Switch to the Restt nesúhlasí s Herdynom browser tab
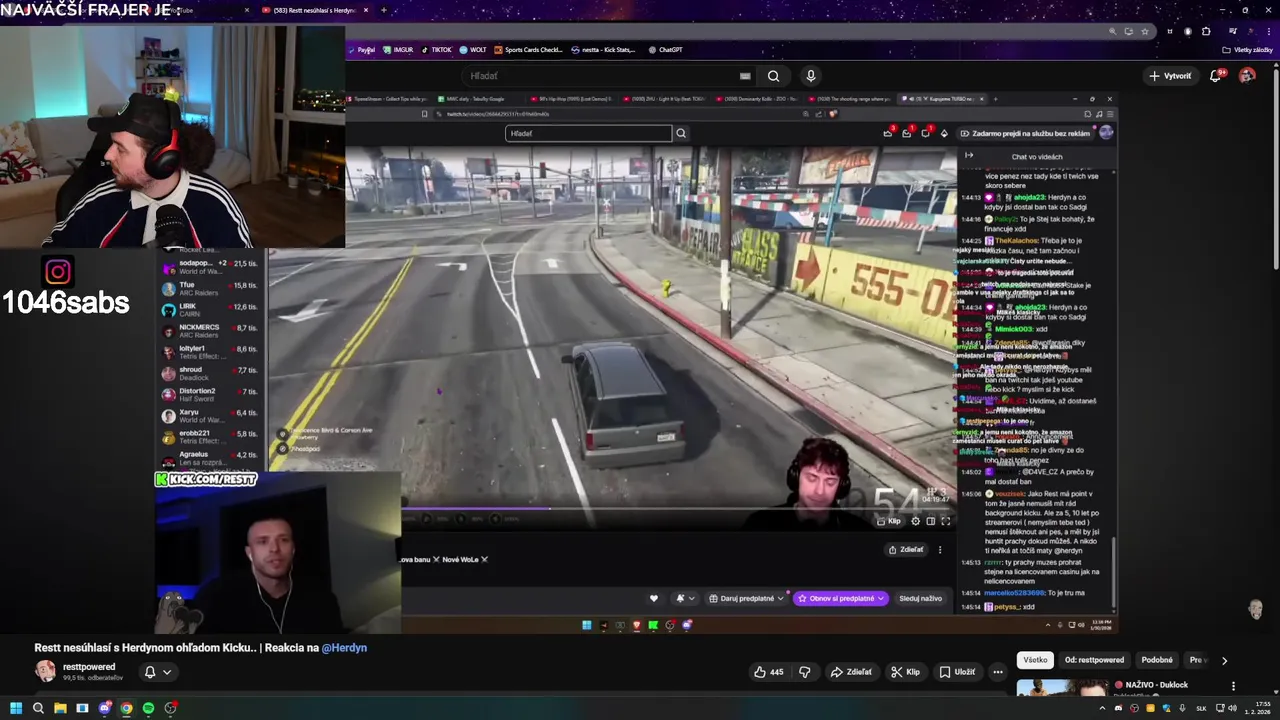Image resolution: width=1280 pixels, height=720 pixels. pyautogui.click(x=316, y=10)
